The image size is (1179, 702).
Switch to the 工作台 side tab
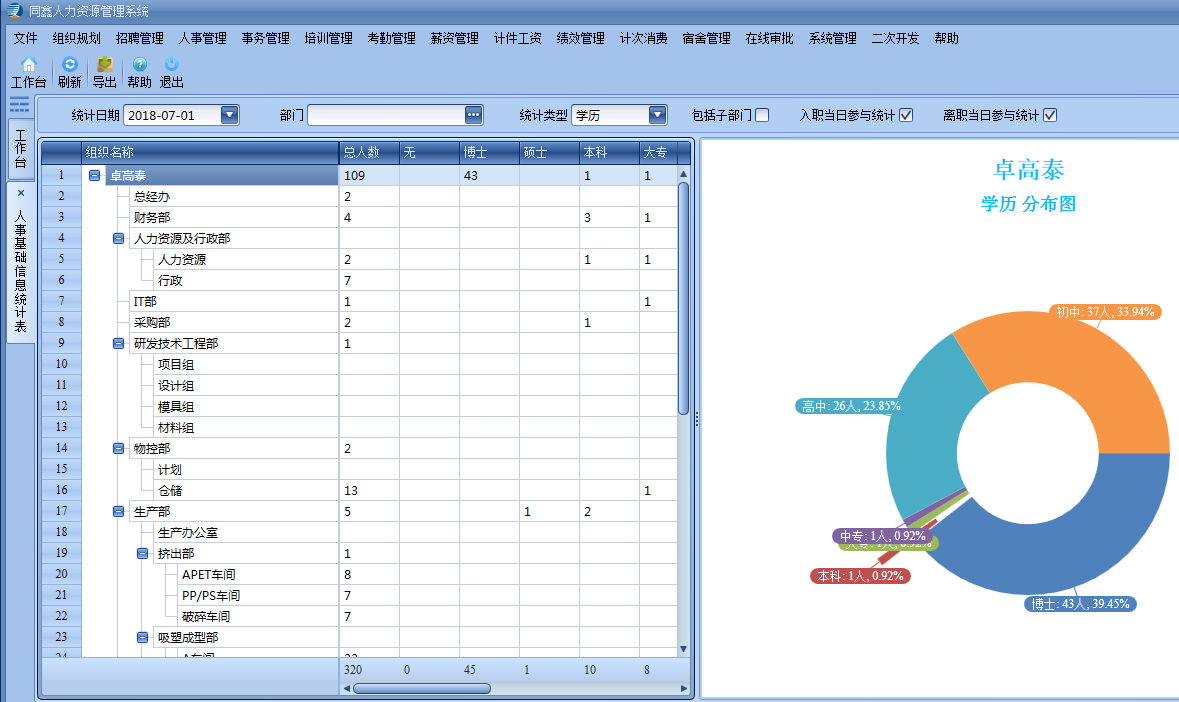[x=20, y=148]
